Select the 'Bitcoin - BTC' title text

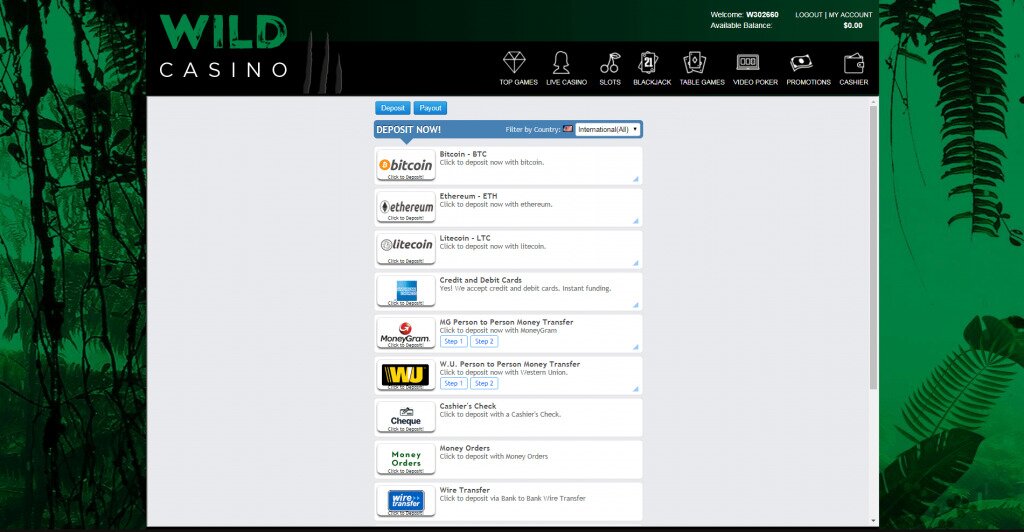coord(463,154)
